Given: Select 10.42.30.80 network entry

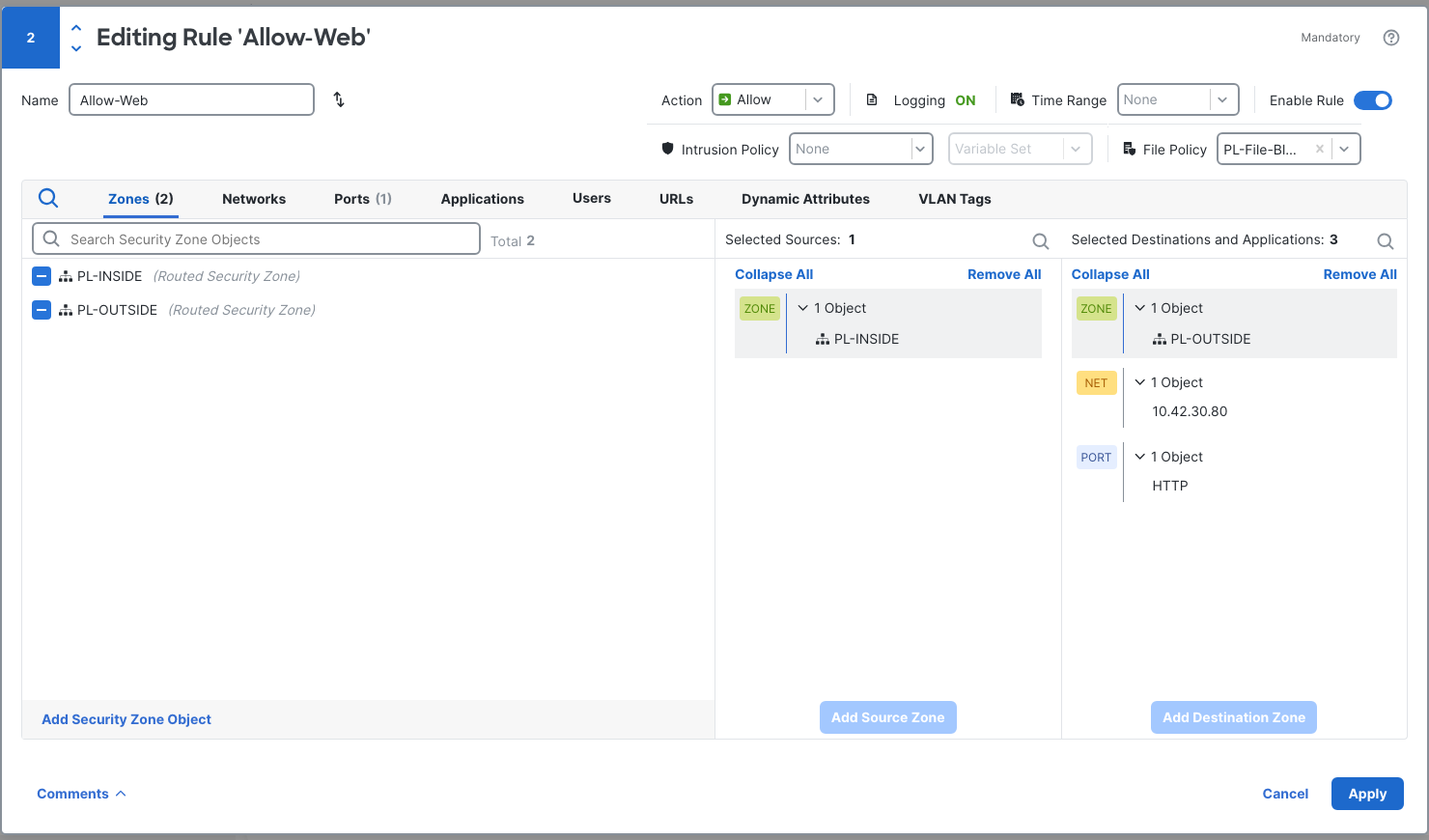Looking at the screenshot, I should click(1190, 411).
